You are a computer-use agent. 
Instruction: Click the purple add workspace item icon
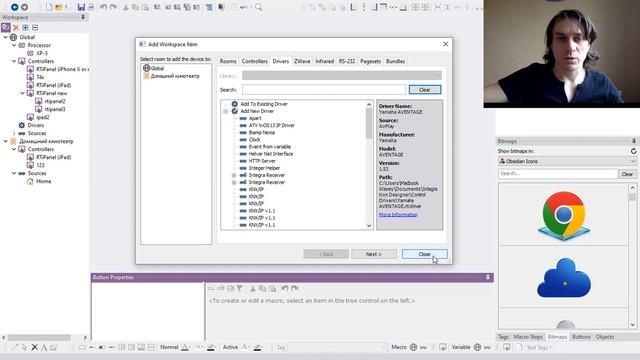coord(6,27)
